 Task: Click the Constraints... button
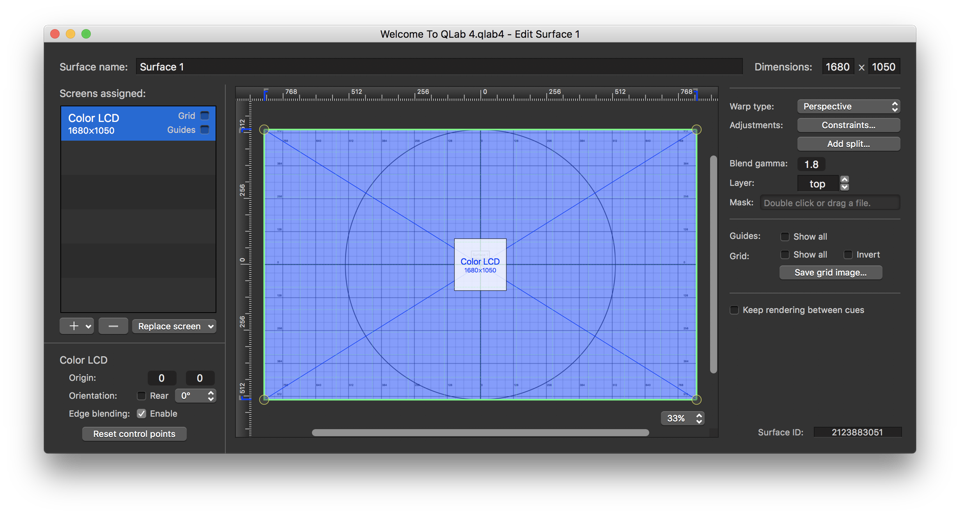coord(848,125)
